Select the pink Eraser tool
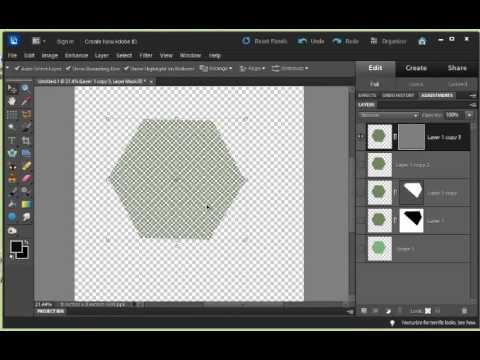 pos(26,179)
